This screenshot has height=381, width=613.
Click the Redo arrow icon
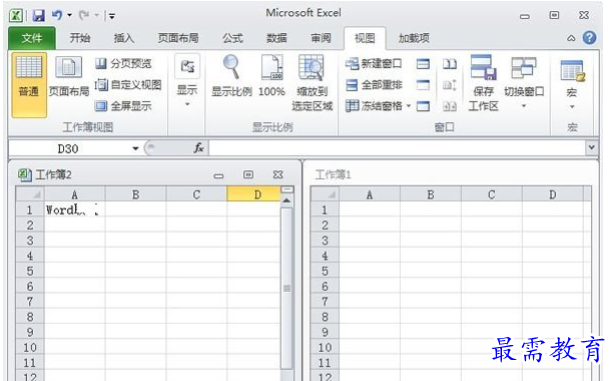click(84, 15)
